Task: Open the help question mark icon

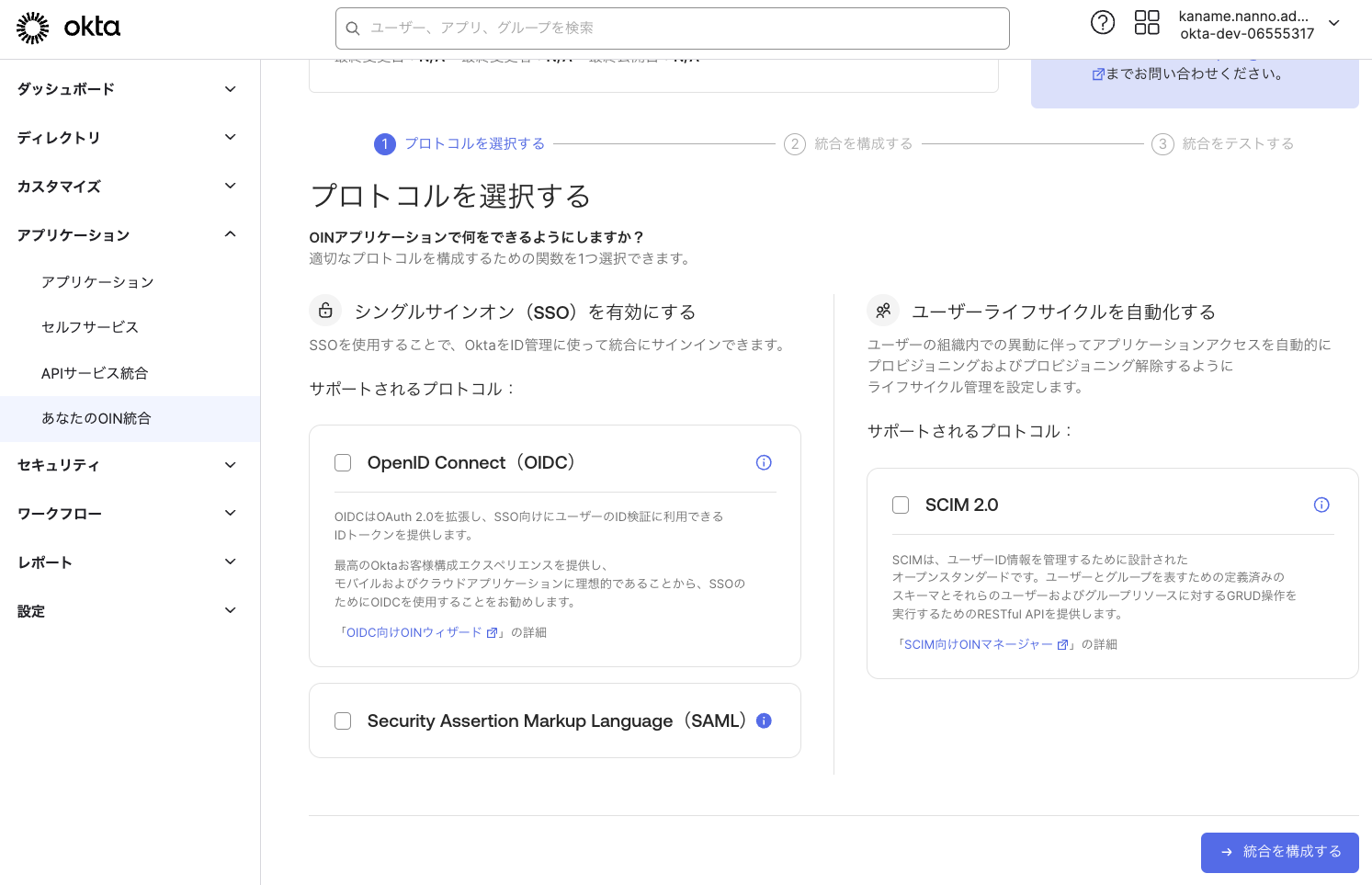Action: (1102, 23)
